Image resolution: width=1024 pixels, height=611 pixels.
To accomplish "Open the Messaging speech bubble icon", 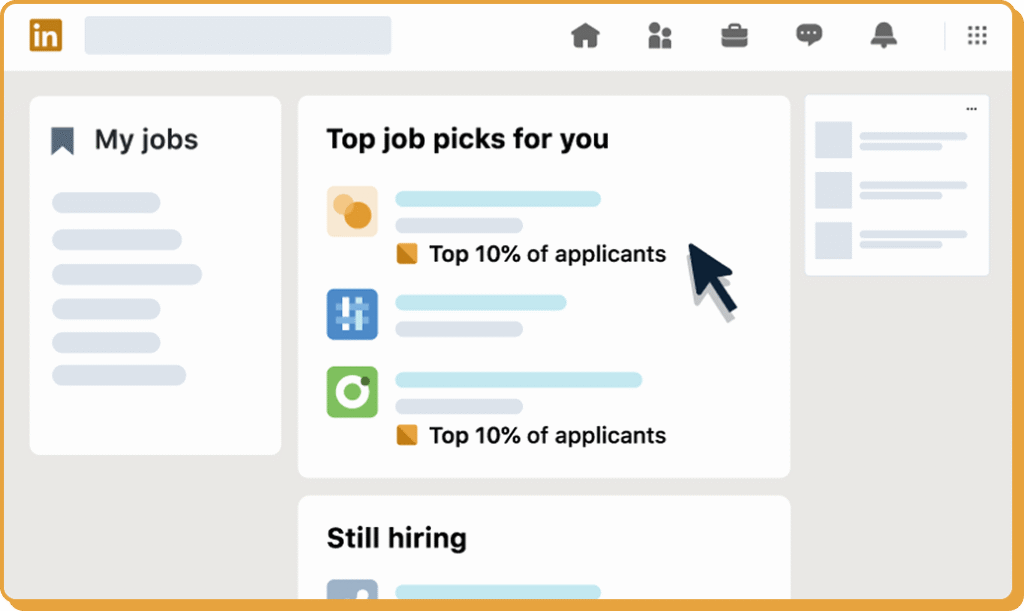I will point(808,36).
